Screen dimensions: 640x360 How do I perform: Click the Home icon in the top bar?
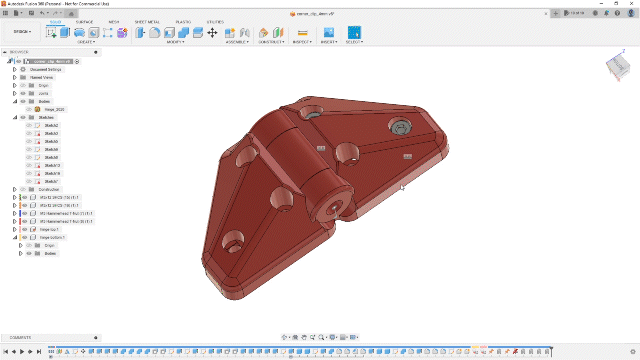[x=71, y=13]
